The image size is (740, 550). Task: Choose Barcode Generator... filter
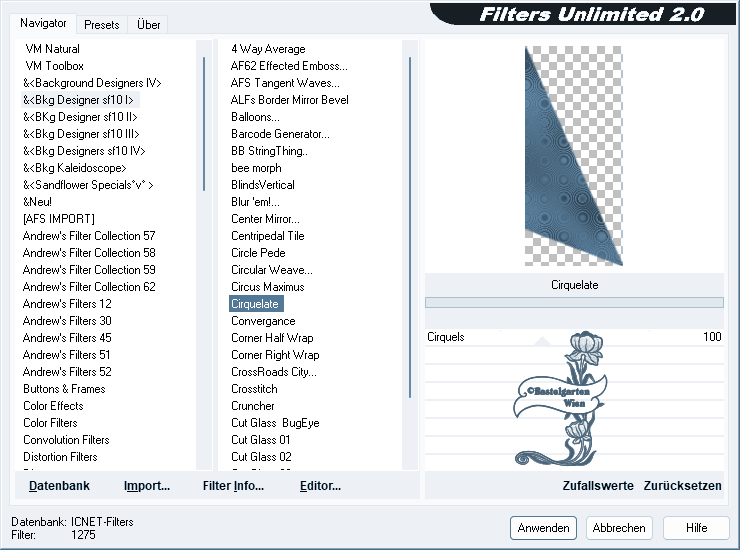coord(280,134)
